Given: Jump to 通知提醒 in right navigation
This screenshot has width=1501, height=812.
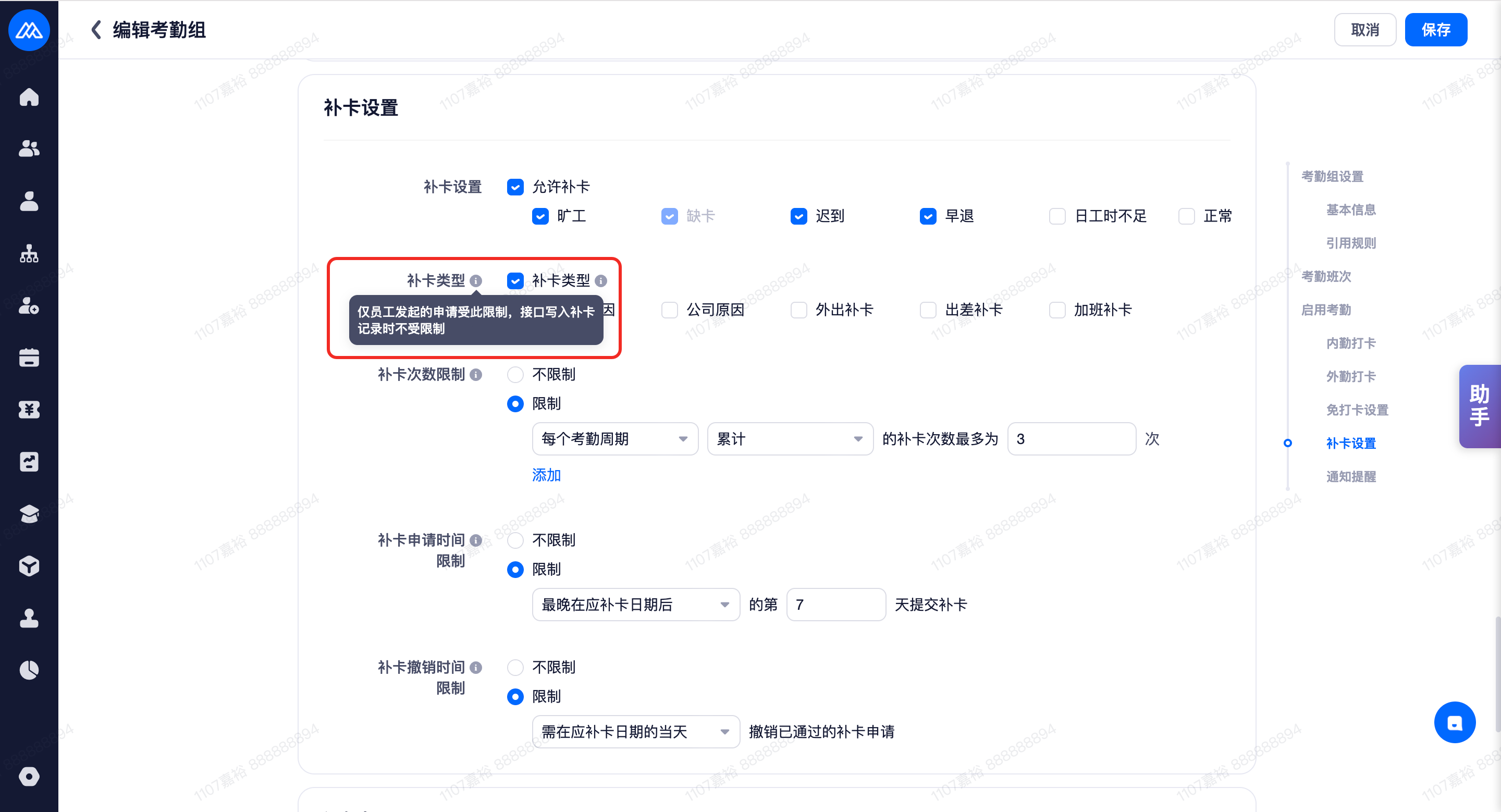Looking at the screenshot, I should click(1351, 476).
